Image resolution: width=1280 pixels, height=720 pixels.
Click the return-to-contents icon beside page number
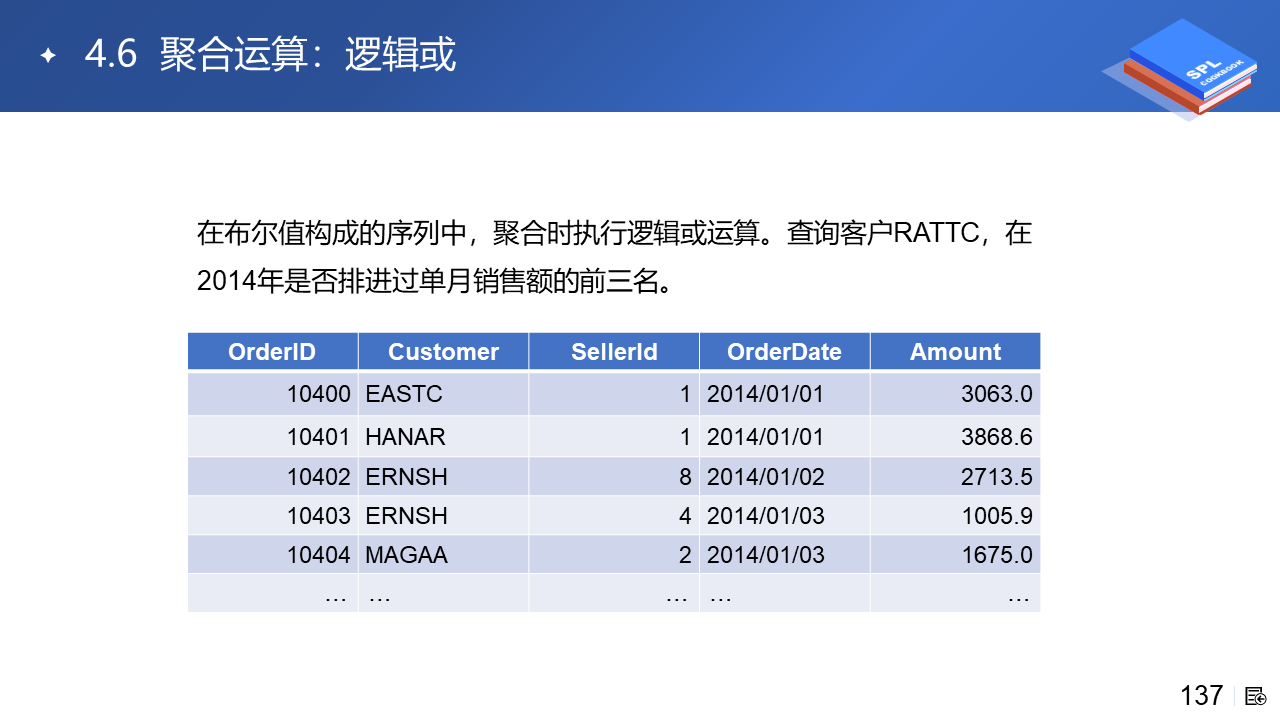tap(1256, 696)
